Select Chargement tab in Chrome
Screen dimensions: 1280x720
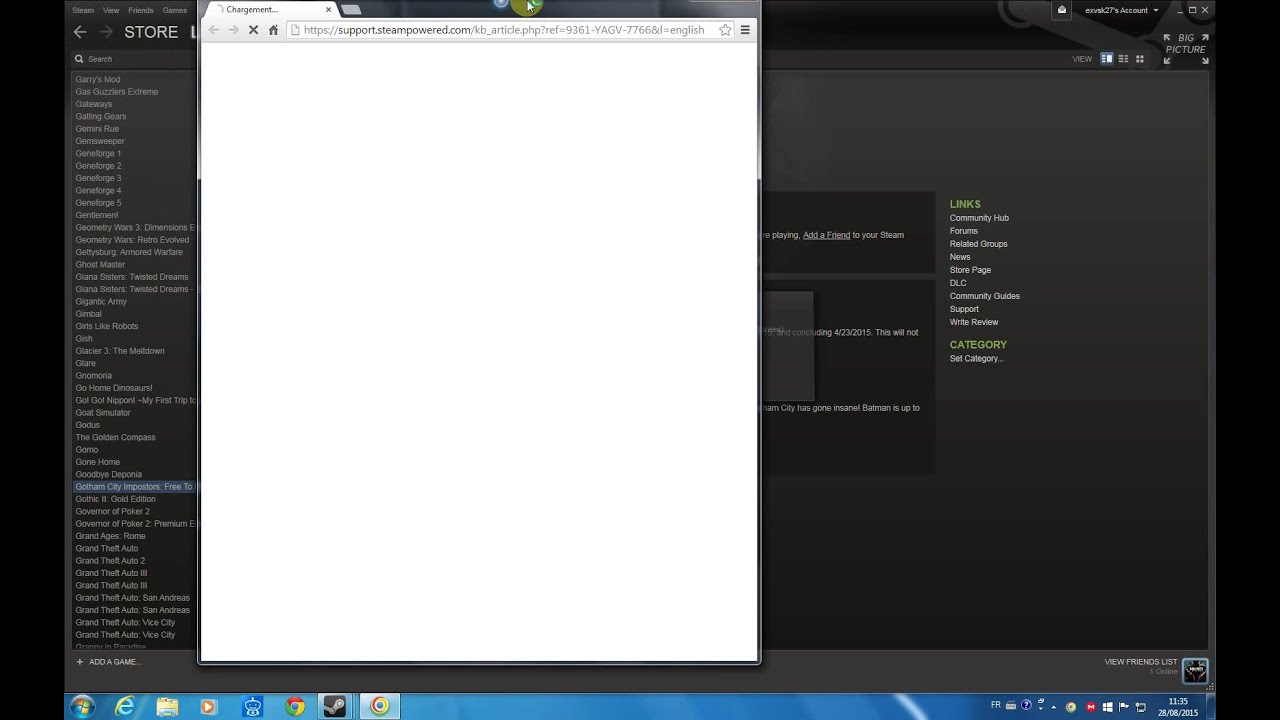tap(268, 10)
